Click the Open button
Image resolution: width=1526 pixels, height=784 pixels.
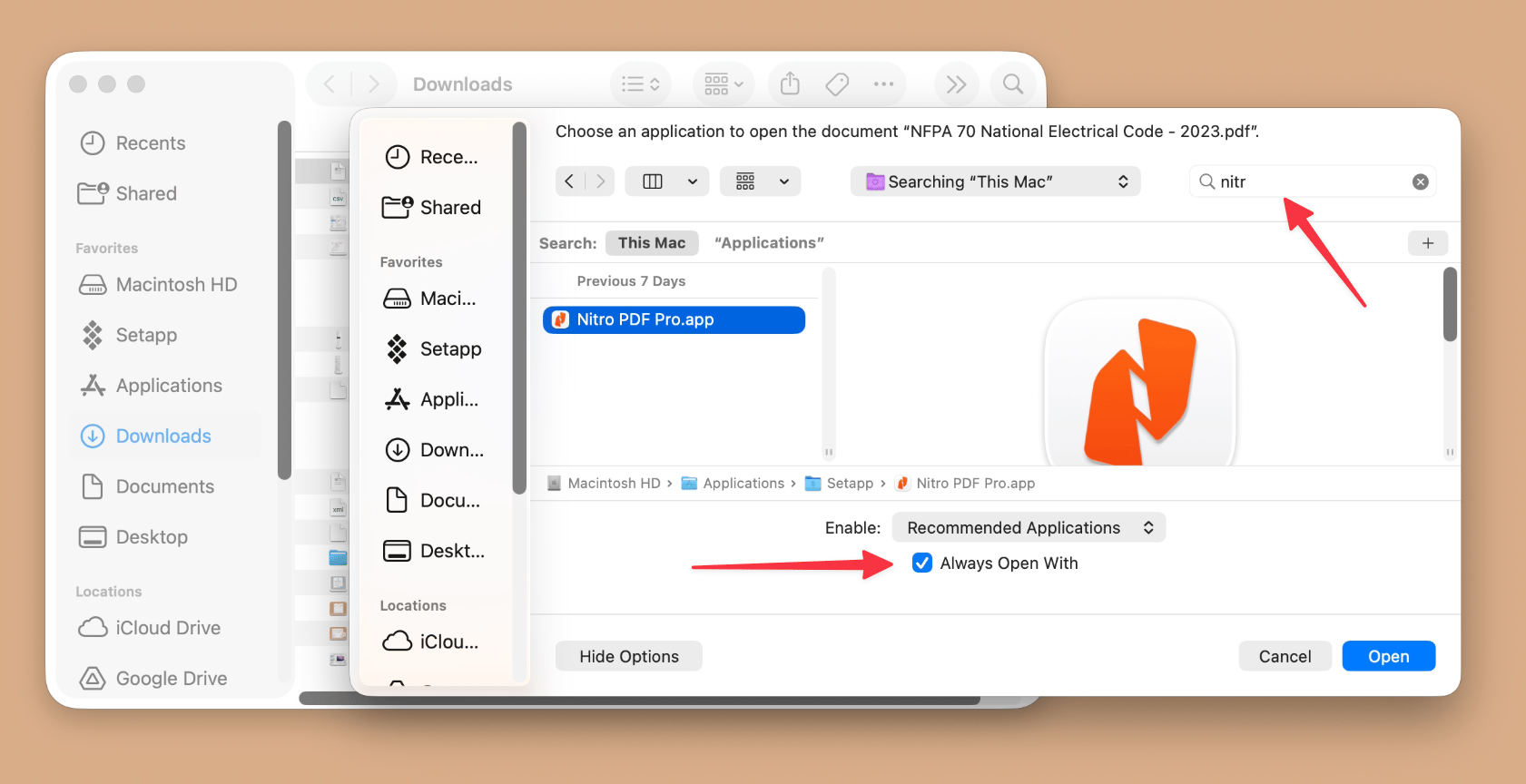(1388, 656)
